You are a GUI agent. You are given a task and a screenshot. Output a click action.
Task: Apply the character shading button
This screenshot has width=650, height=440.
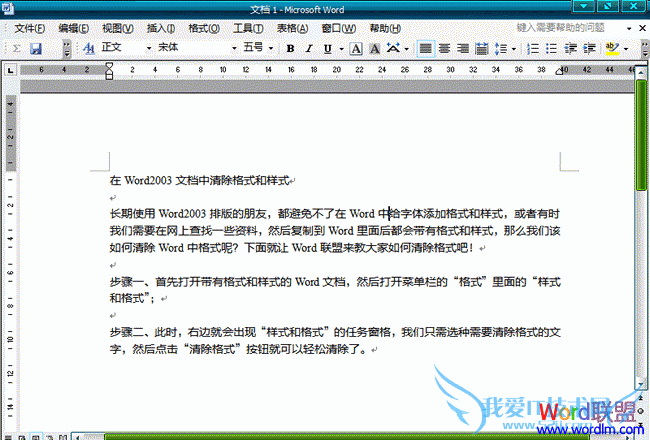click(x=375, y=49)
